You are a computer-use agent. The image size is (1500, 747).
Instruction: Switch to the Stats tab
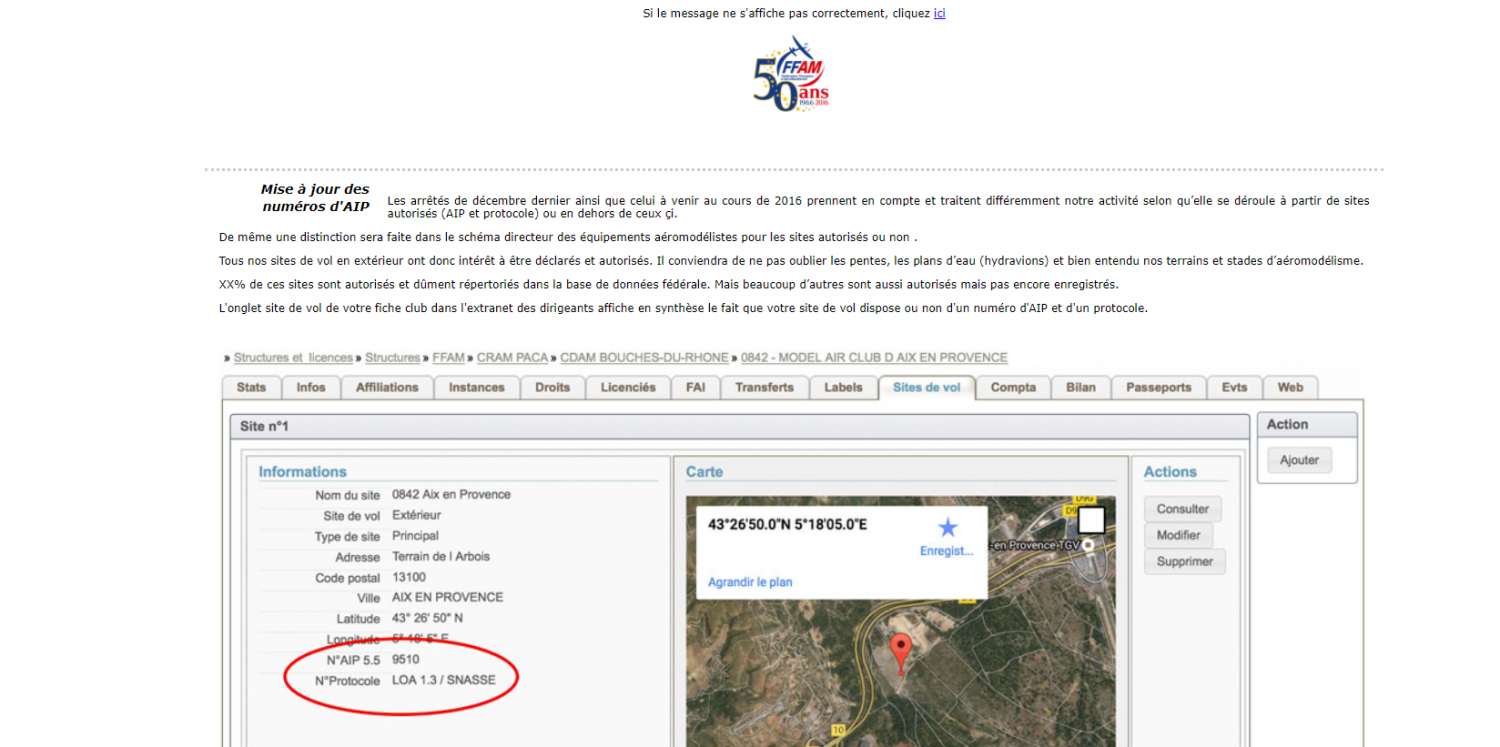point(251,387)
